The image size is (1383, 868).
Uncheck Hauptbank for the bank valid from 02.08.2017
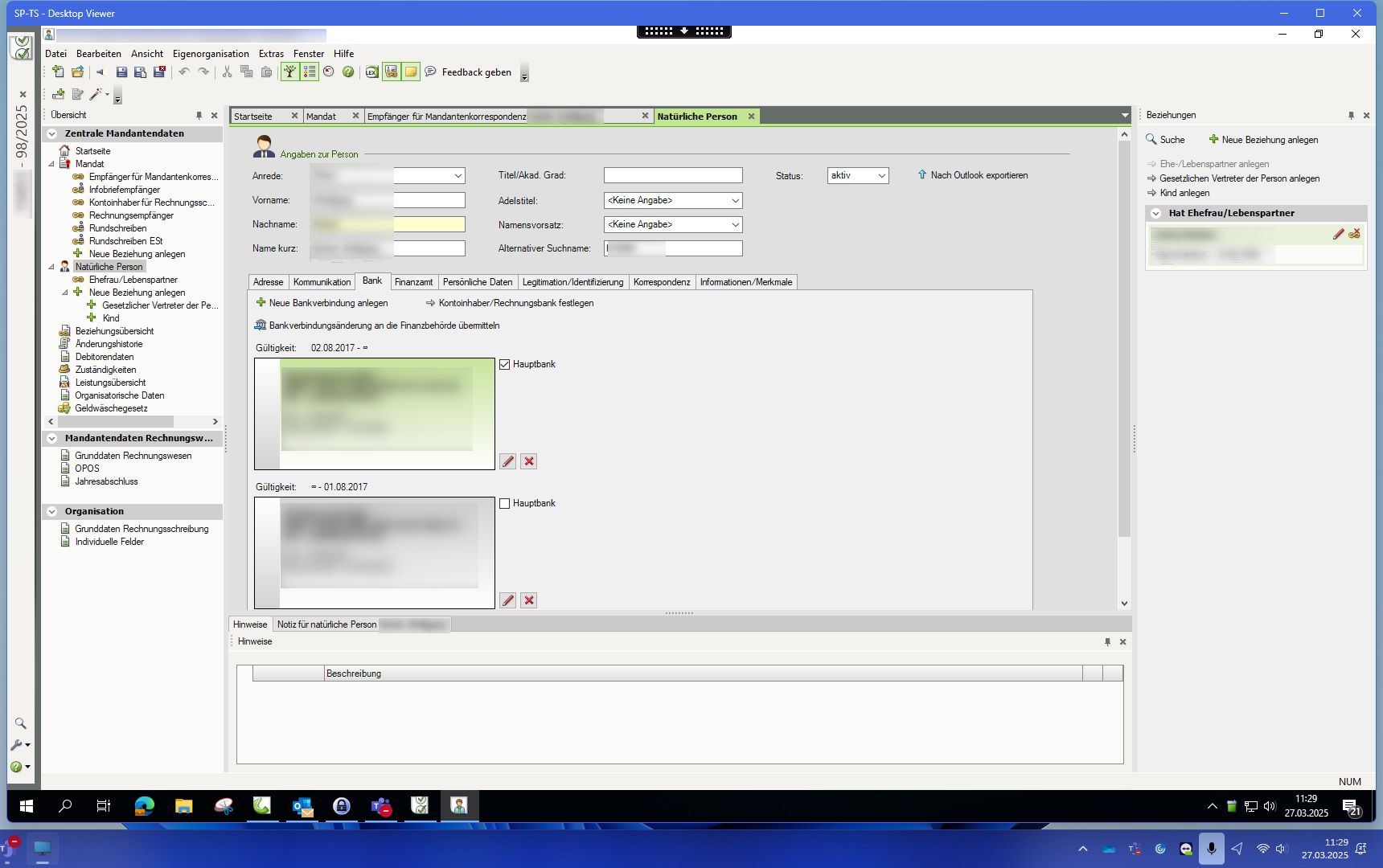tap(505, 365)
